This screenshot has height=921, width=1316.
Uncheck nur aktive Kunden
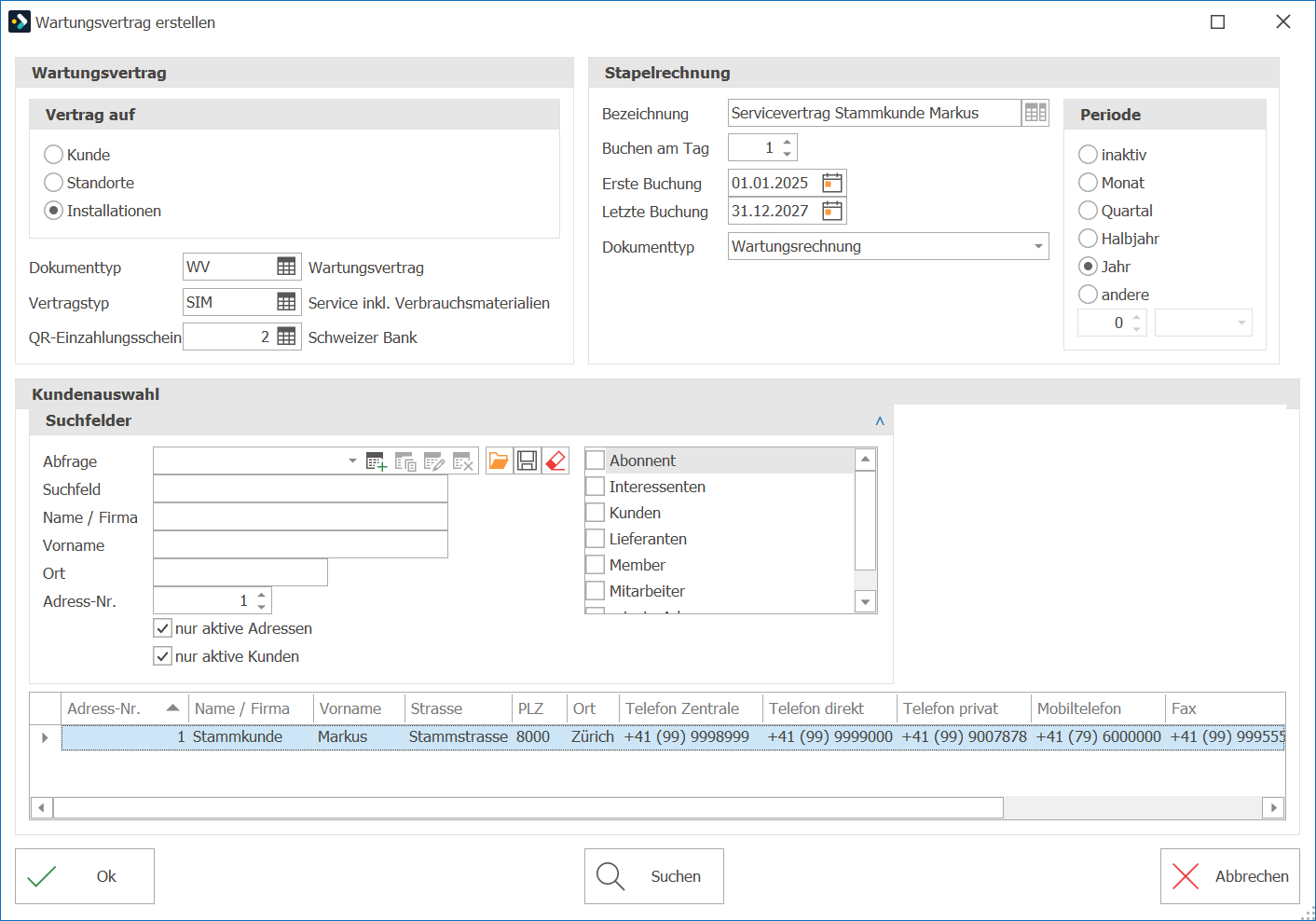tap(163, 656)
